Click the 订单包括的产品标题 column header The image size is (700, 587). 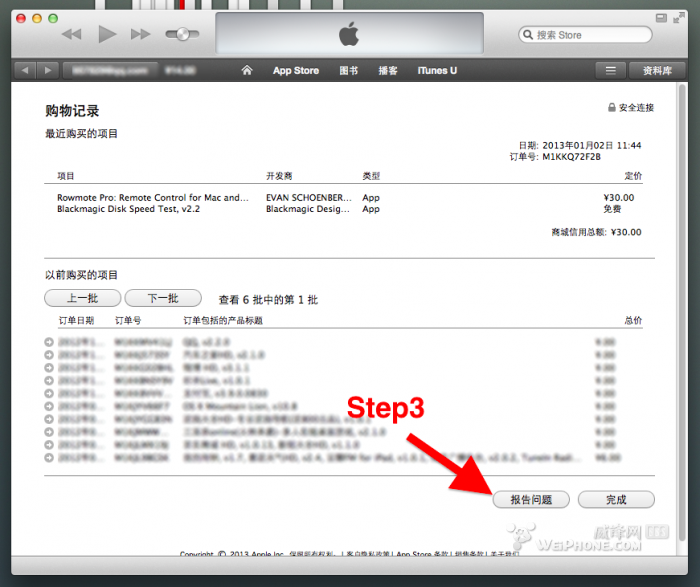(x=223, y=321)
